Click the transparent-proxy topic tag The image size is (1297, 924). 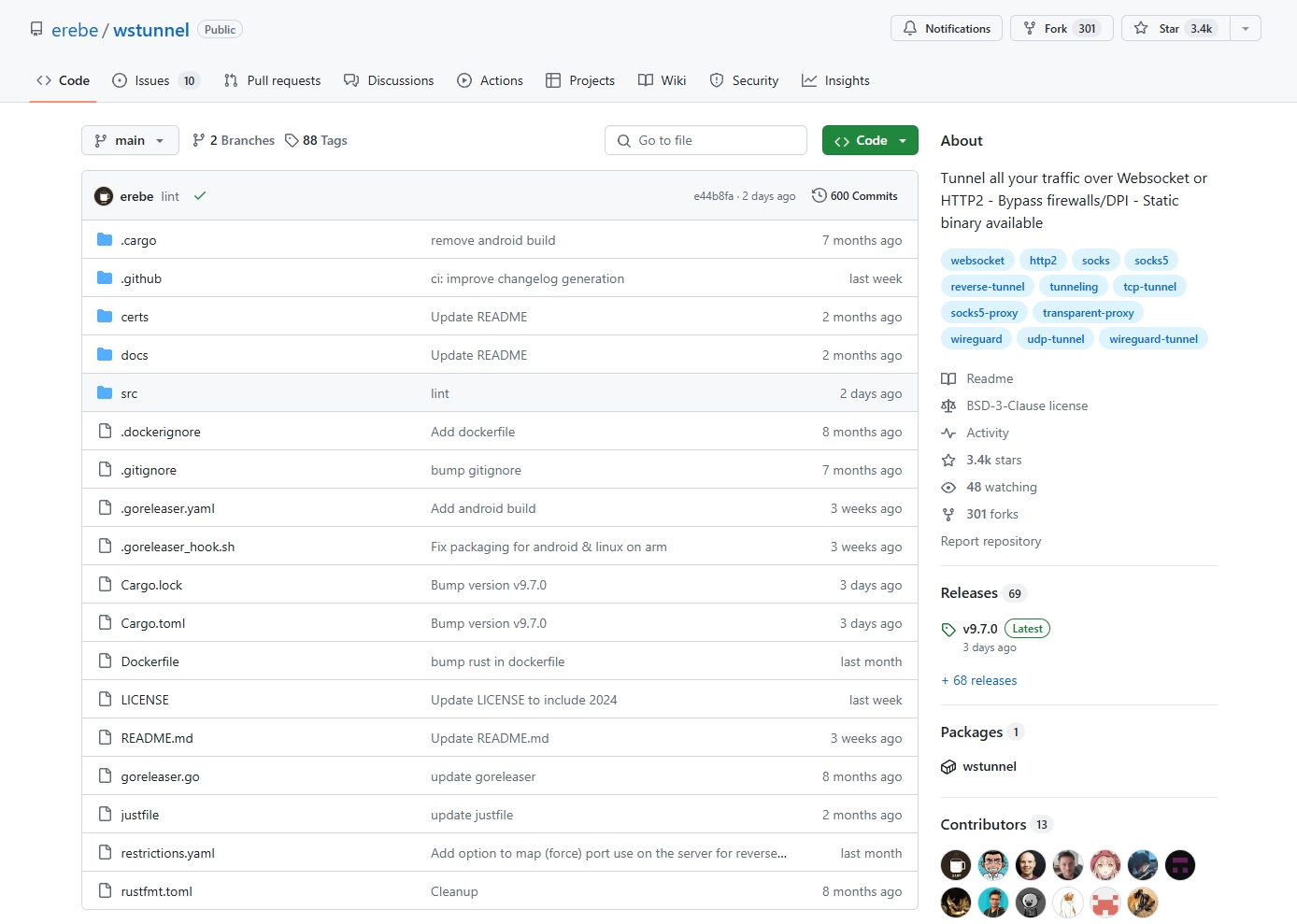click(1088, 313)
